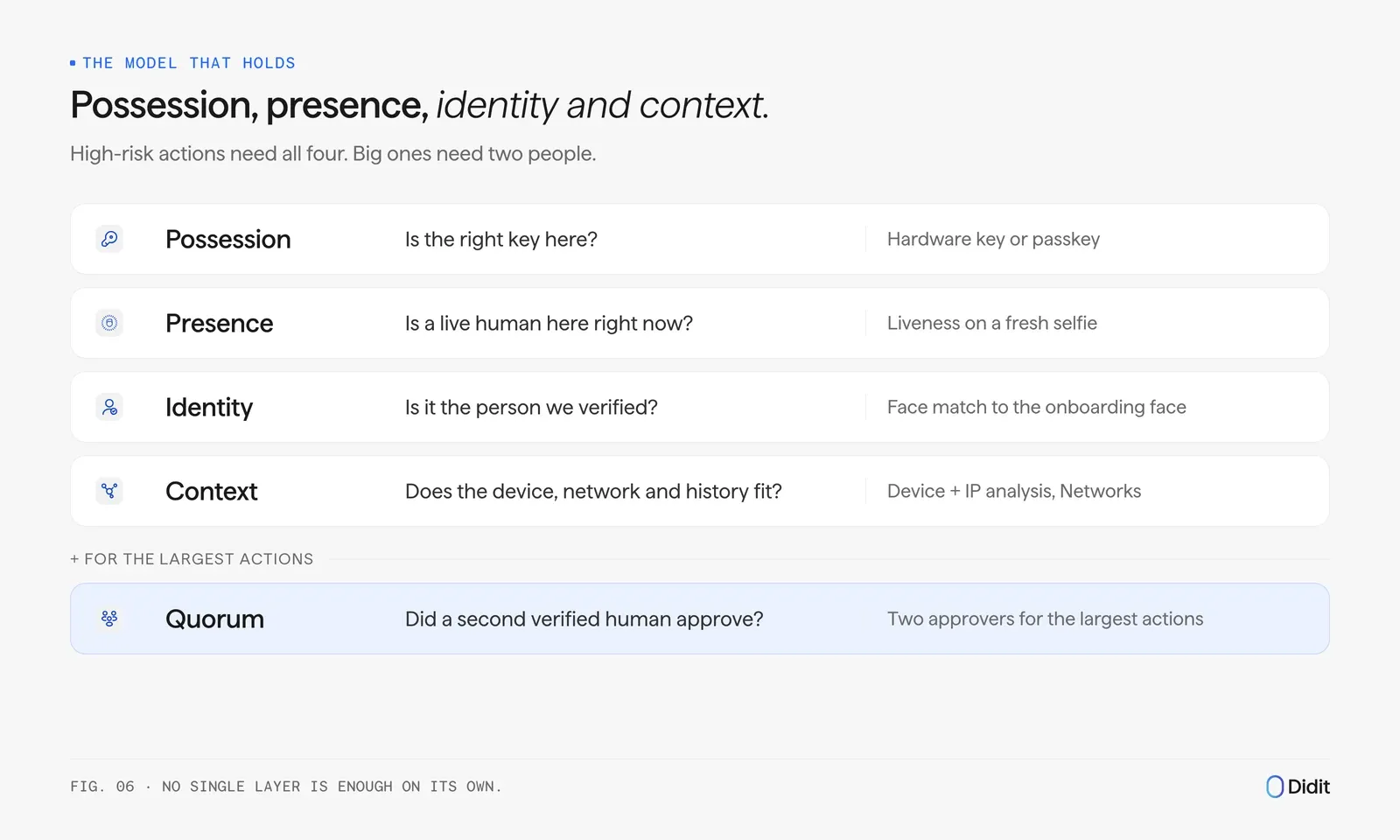The height and width of the screenshot is (840, 1400).
Task: Select the Context heading
Action: point(212,491)
